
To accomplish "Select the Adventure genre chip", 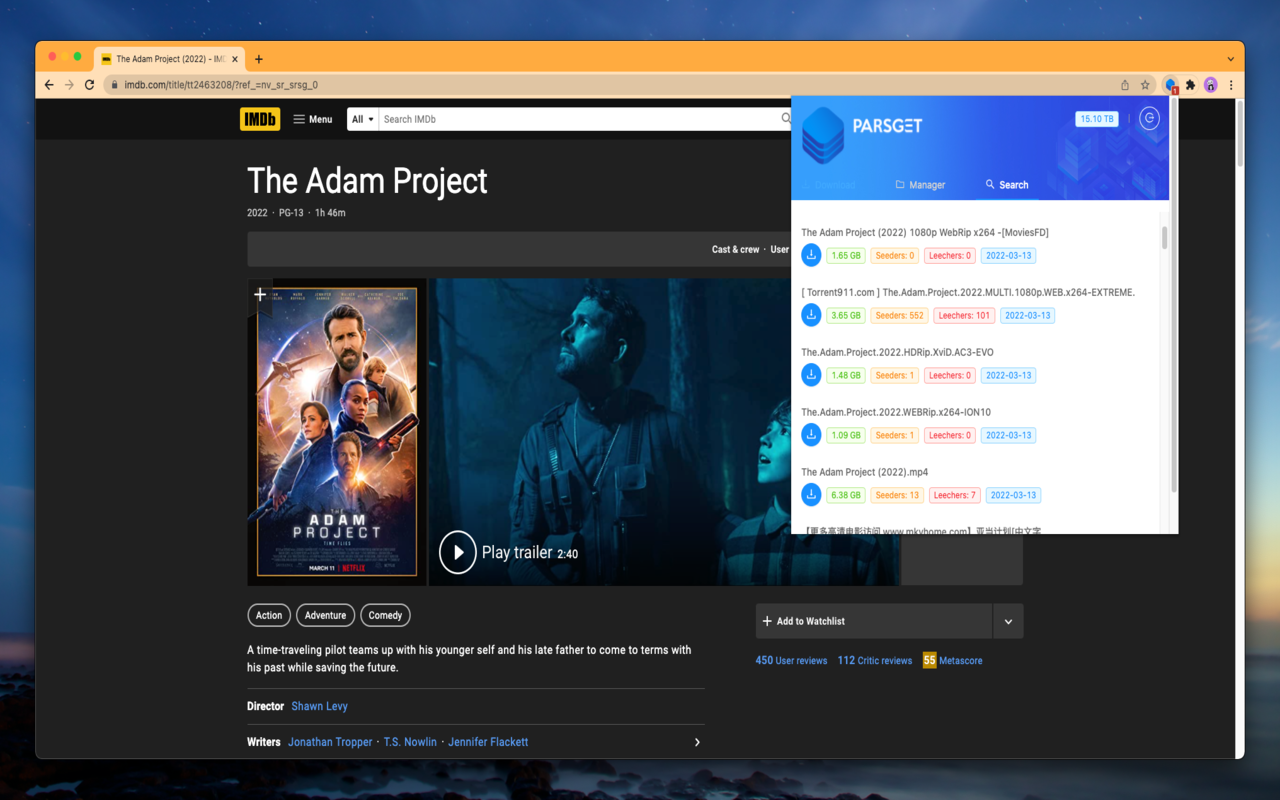I will 325,615.
